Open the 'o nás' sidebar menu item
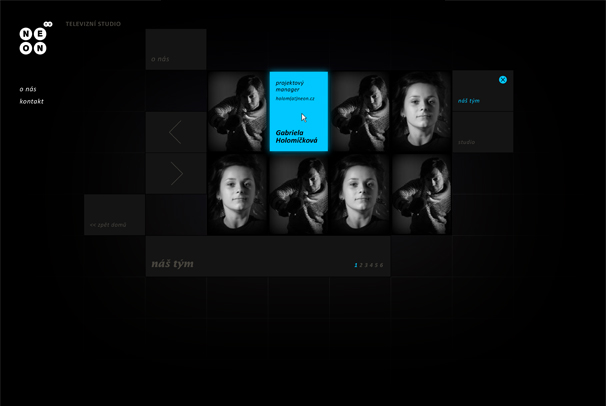Image resolution: width=606 pixels, height=406 pixels. [x=28, y=89]
